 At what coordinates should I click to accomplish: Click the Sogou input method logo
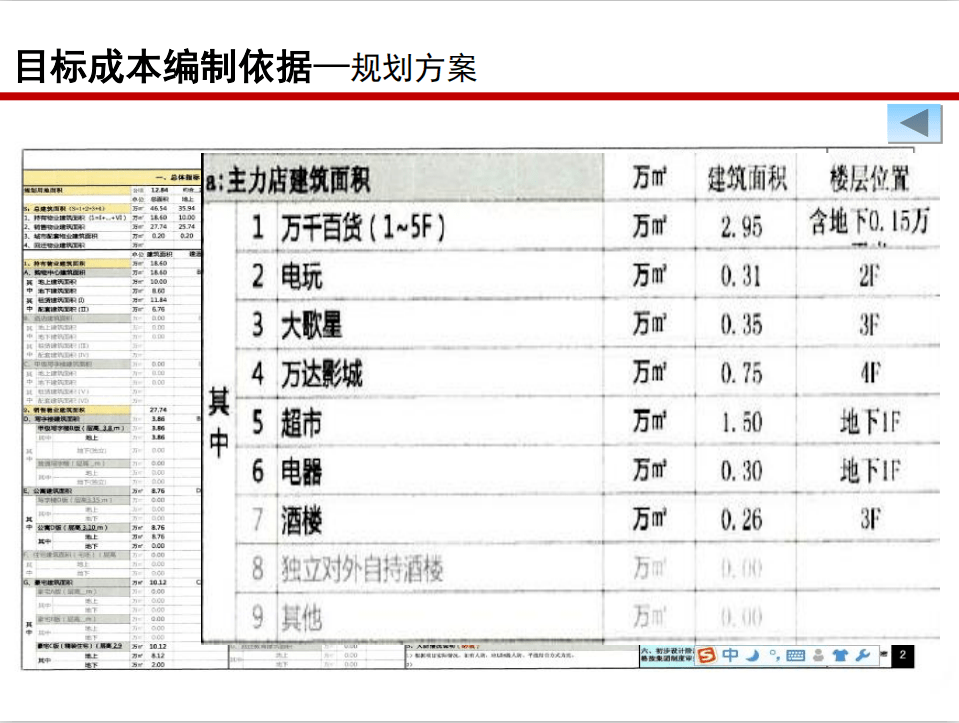pos(708,656)
